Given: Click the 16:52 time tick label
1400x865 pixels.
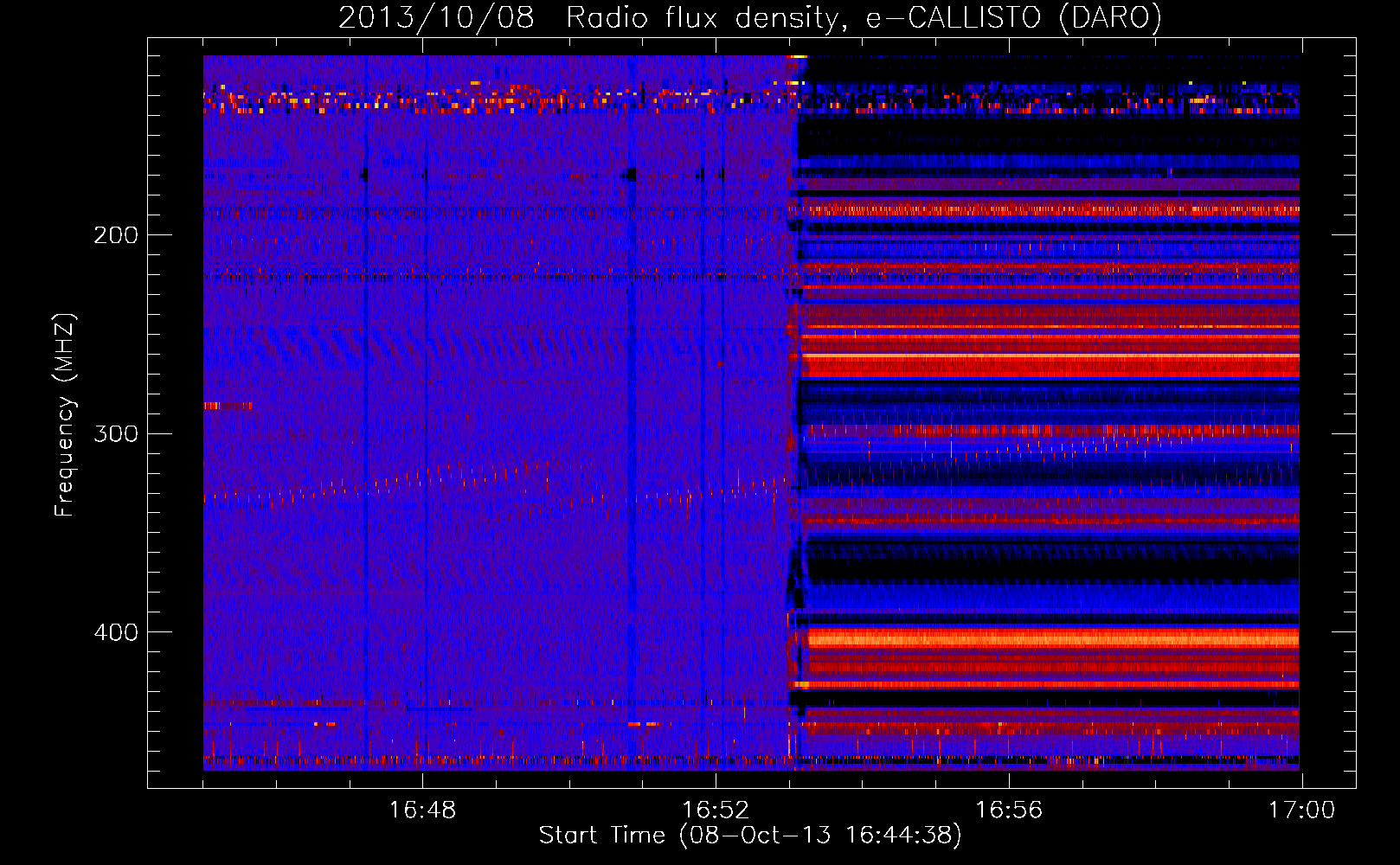Looking at the screenshot, I should pos(716,811).
